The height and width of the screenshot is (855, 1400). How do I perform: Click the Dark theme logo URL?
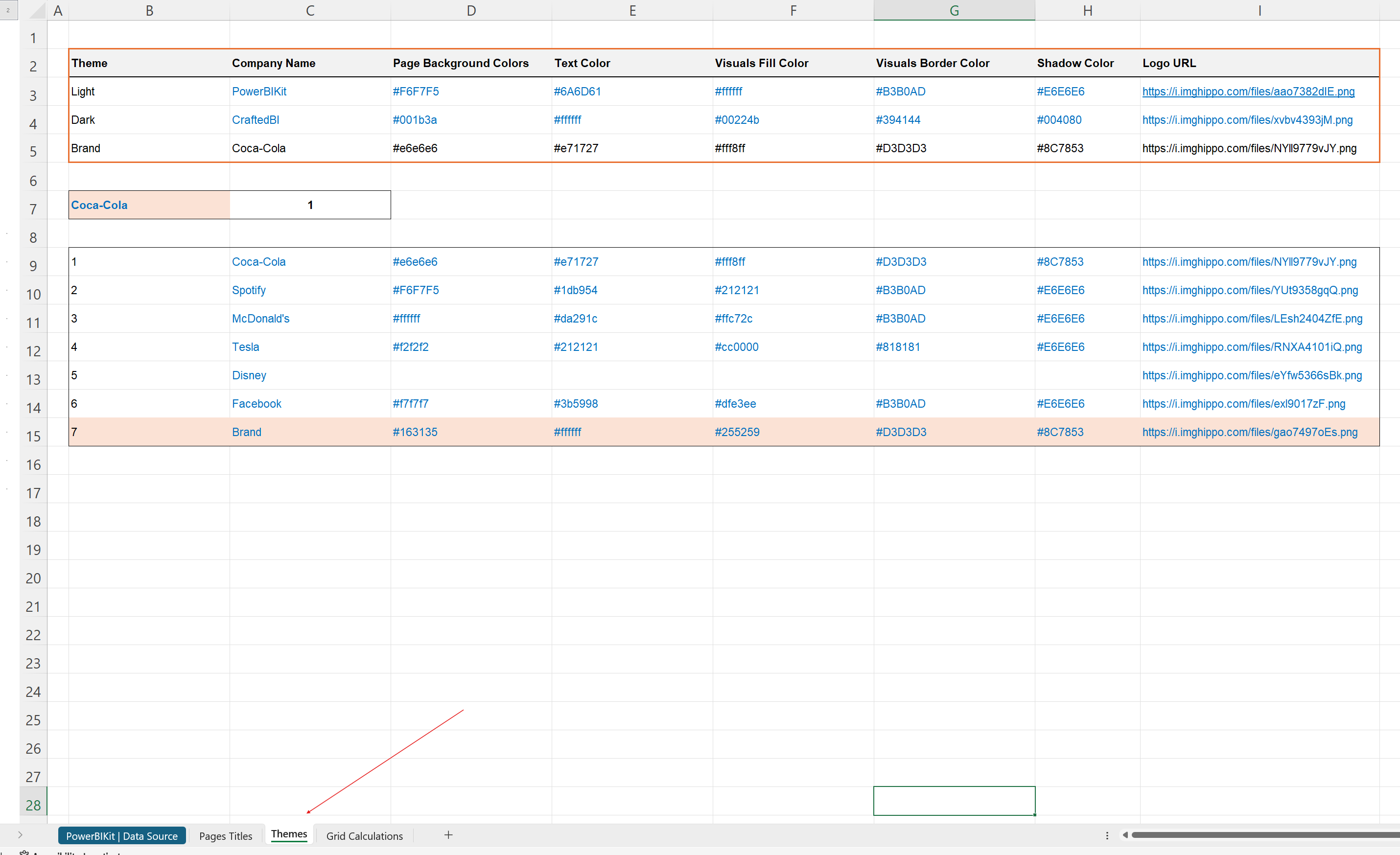pos(1247,120)
